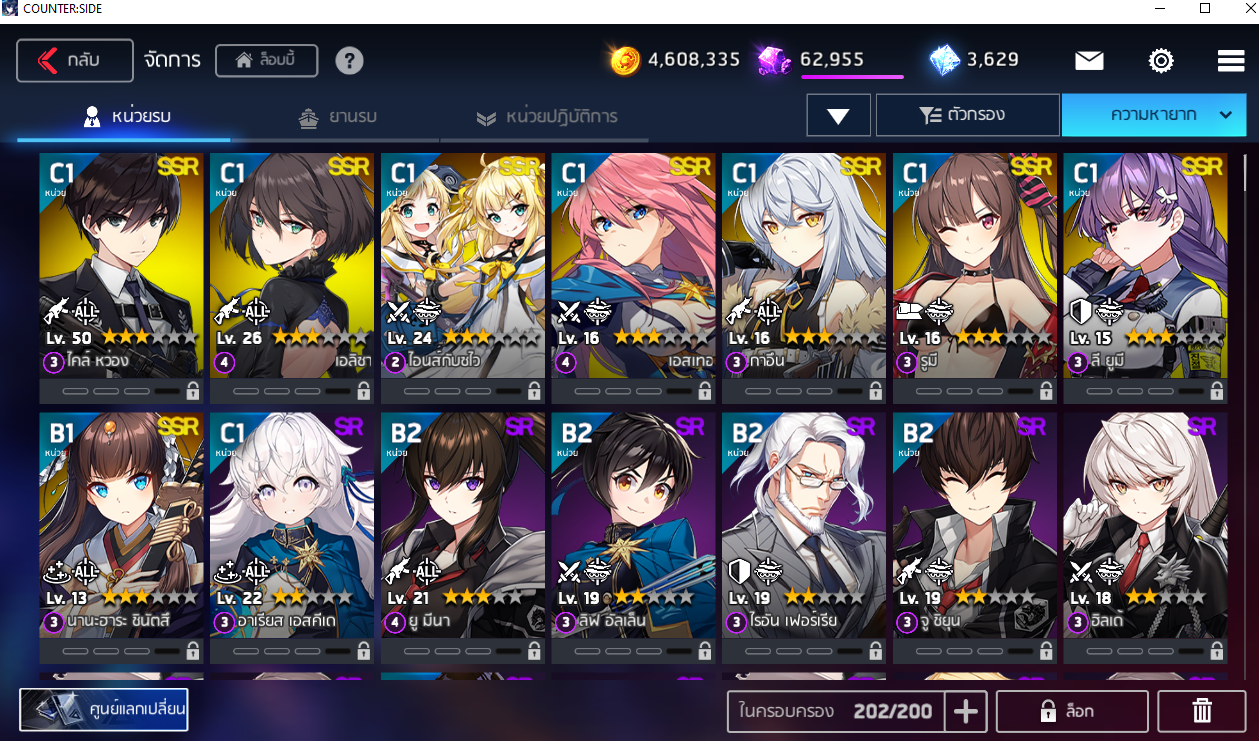
Task: Switch to the ยานรบ tab
Action: 338,117
